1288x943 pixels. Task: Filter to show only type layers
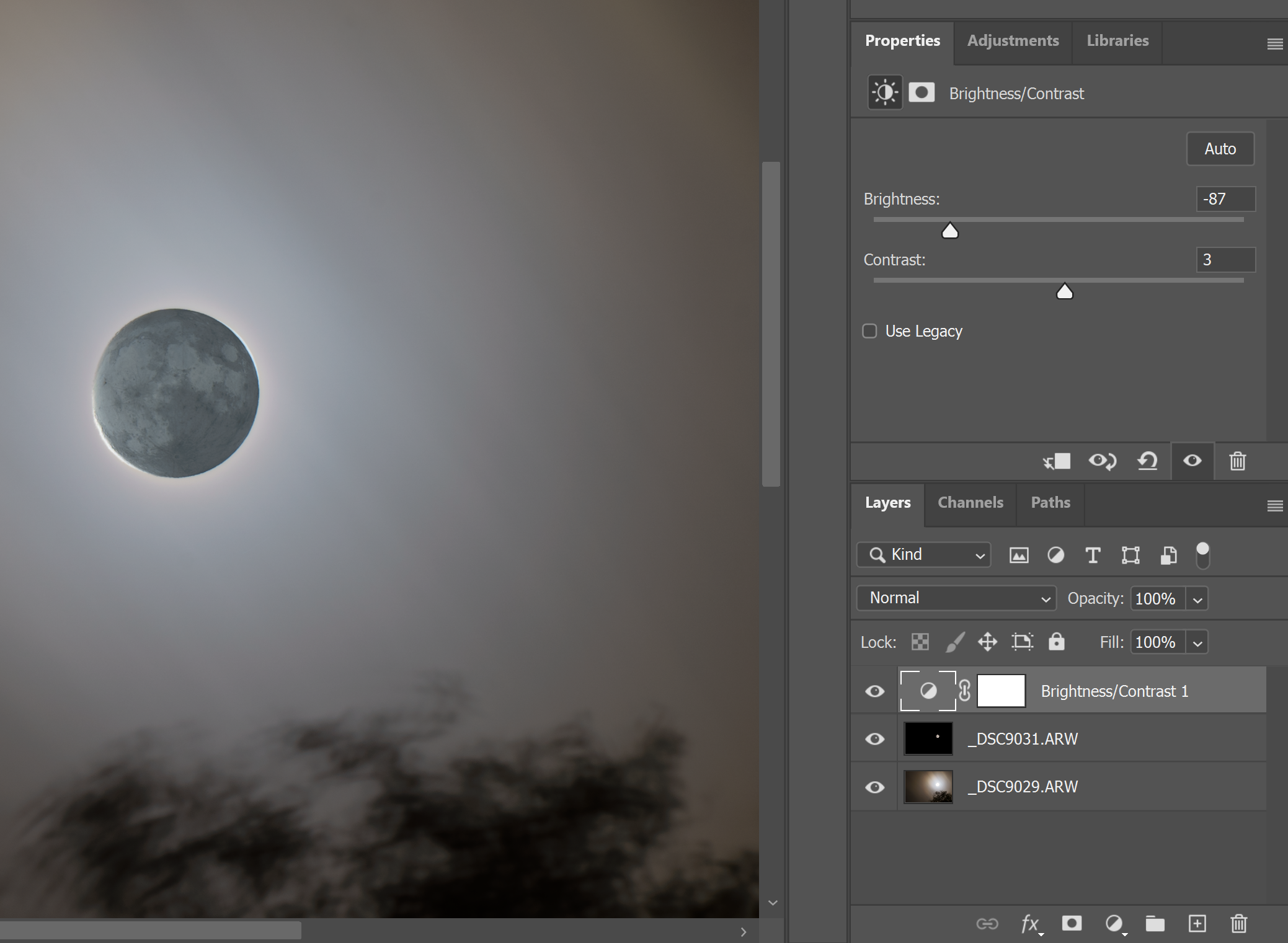1093,555
